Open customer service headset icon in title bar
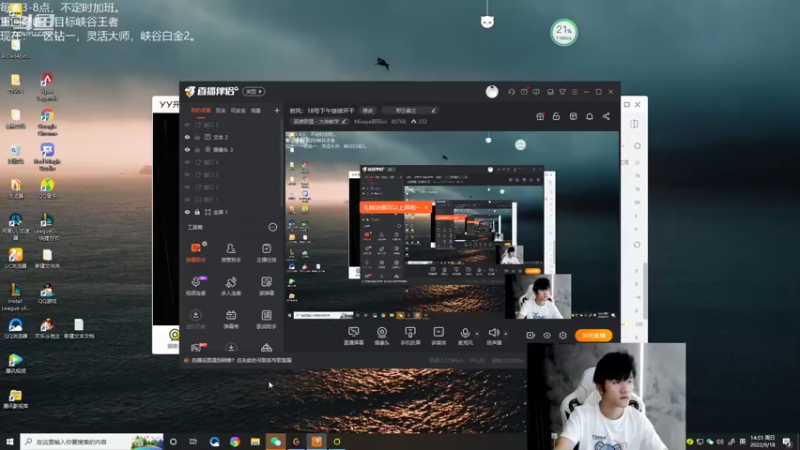The height and width of the screenshot is (450, 800). click(x=511, y=92)
